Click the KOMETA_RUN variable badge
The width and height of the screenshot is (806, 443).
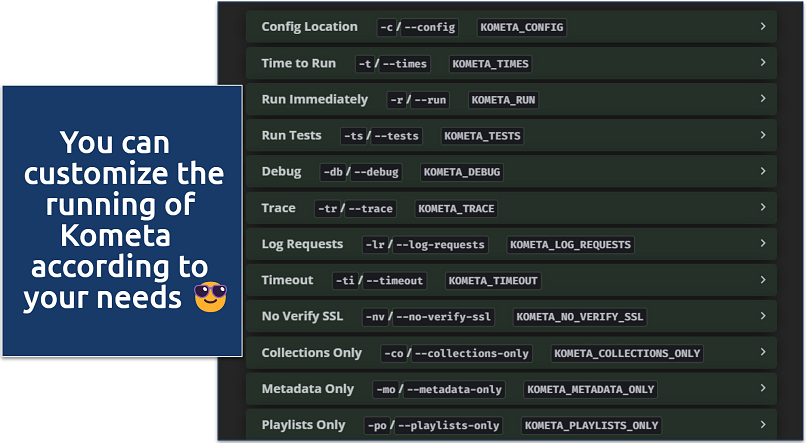pos(502,100)
